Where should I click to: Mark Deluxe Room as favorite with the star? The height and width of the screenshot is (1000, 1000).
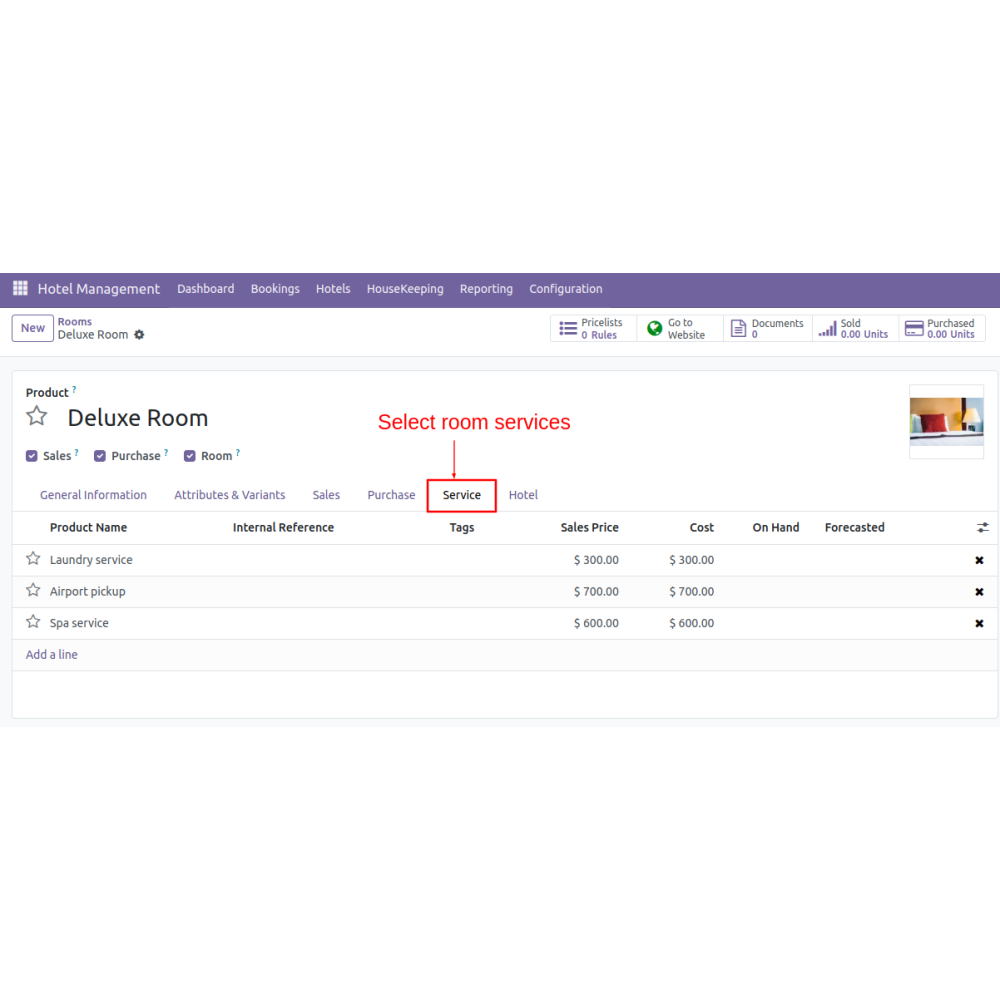tap(37, 417)
